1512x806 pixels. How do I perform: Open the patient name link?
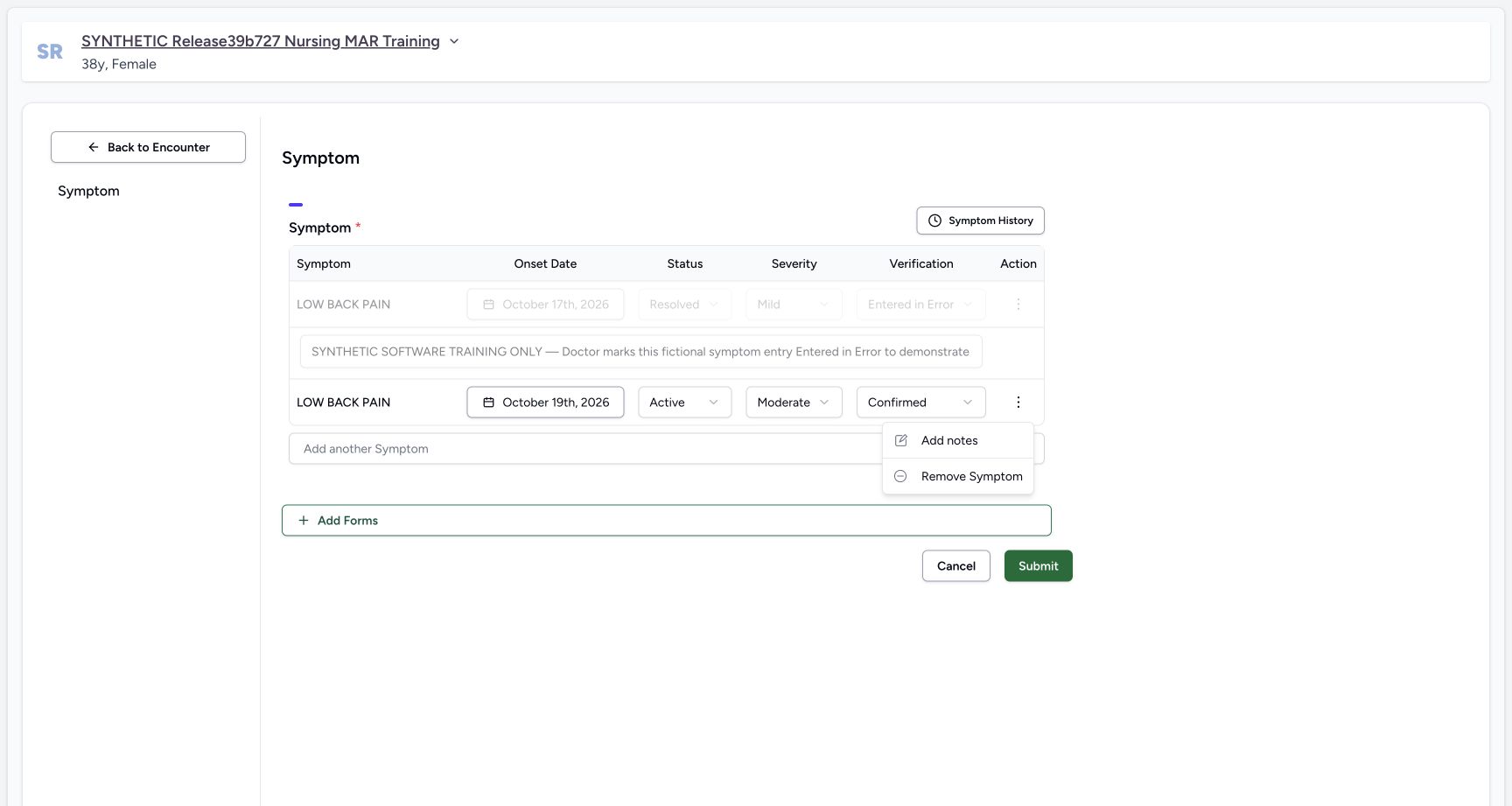(261, 41)
